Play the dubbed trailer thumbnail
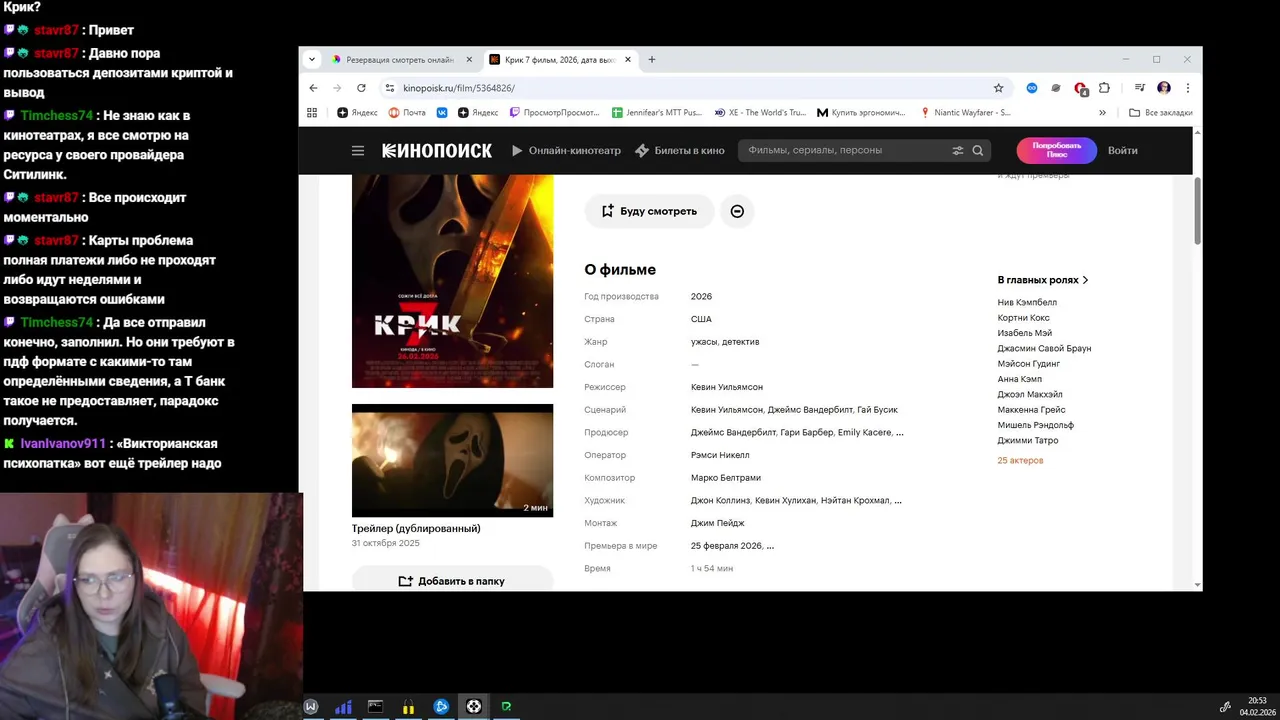This screenshot has width=1280, height=720. pyautogui.click(x=452, y=460)
